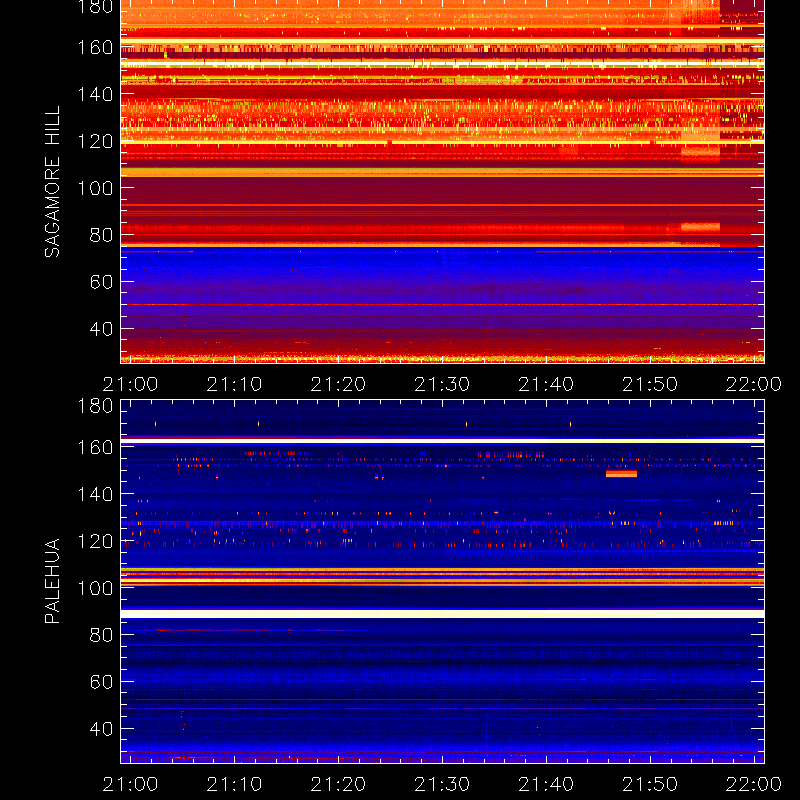The image size is (800, 800).
Task: Select the 140 label on Palehua axis
Action: click(95, 494)
